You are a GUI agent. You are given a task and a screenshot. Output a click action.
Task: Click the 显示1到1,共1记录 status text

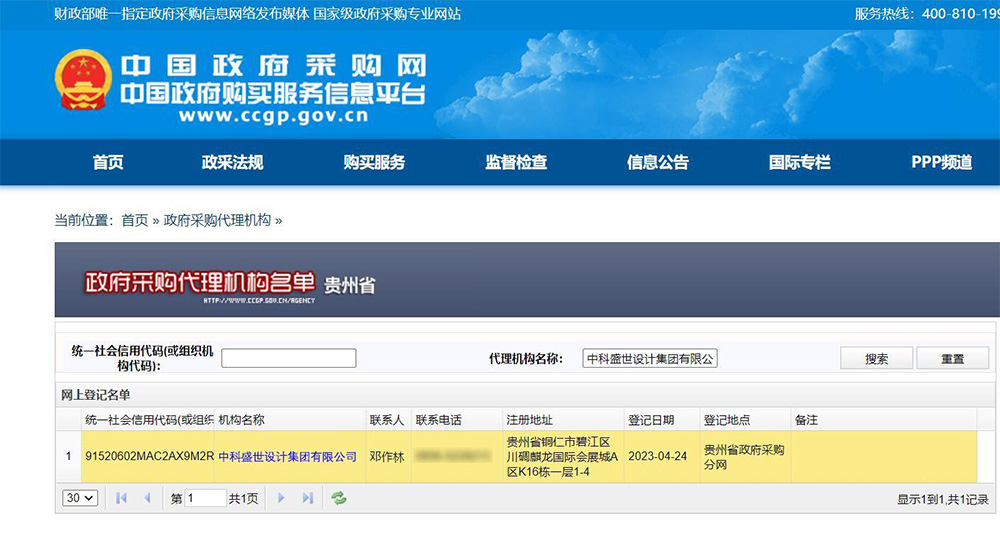943,500
